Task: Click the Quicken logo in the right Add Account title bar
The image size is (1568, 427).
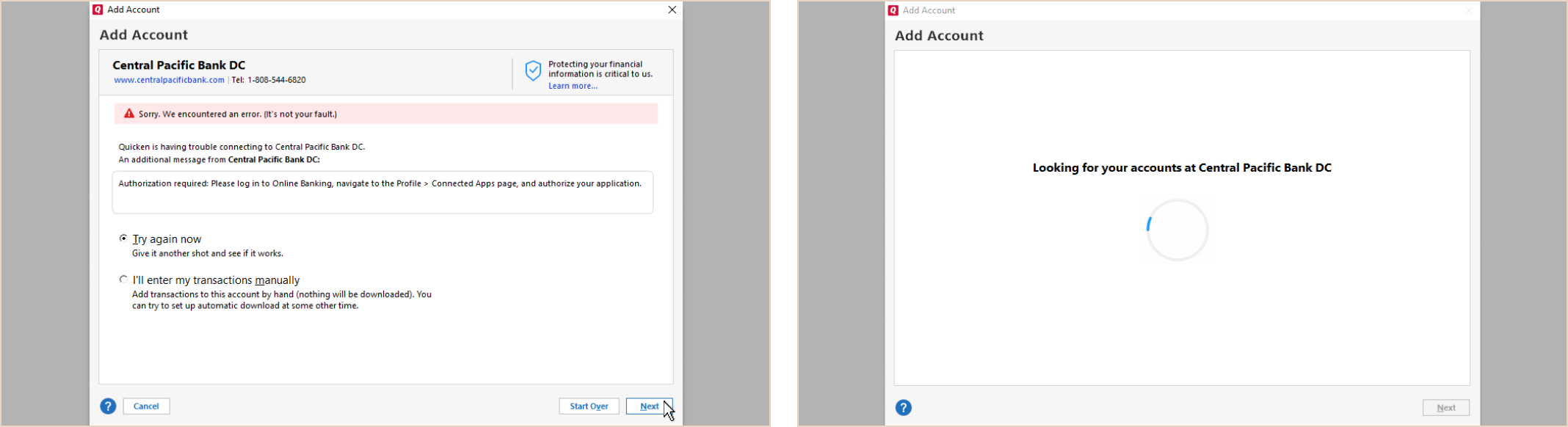Action: point(893,10)
